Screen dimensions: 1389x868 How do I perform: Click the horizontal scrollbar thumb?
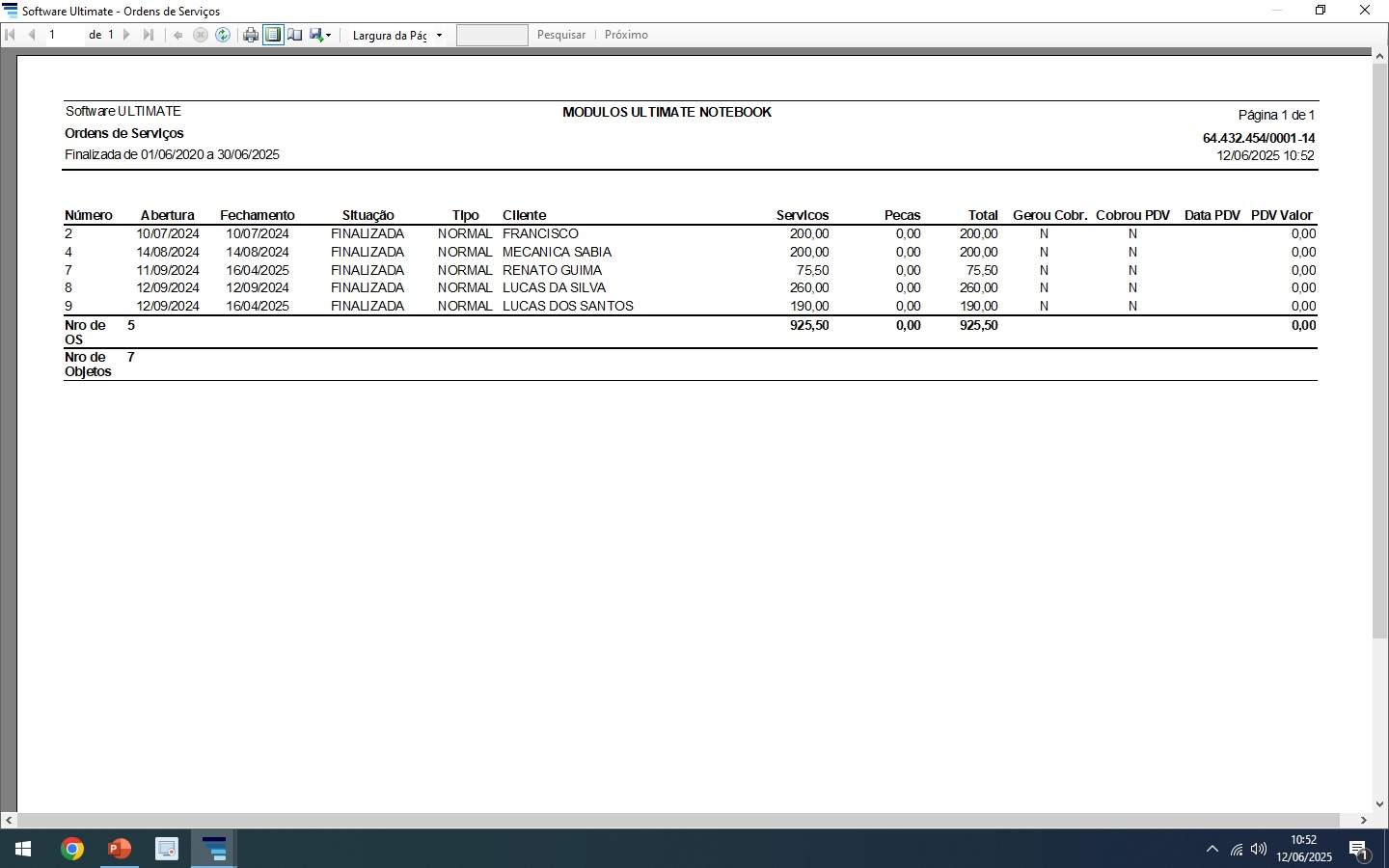[x=678, y=821]
